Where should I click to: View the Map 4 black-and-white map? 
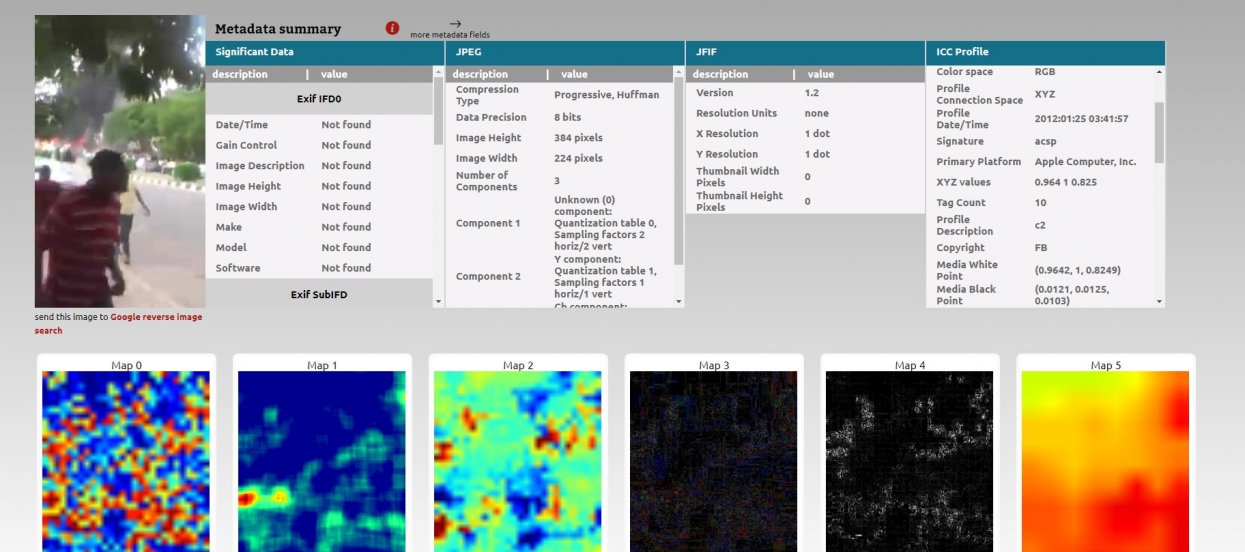coord(909,460)
